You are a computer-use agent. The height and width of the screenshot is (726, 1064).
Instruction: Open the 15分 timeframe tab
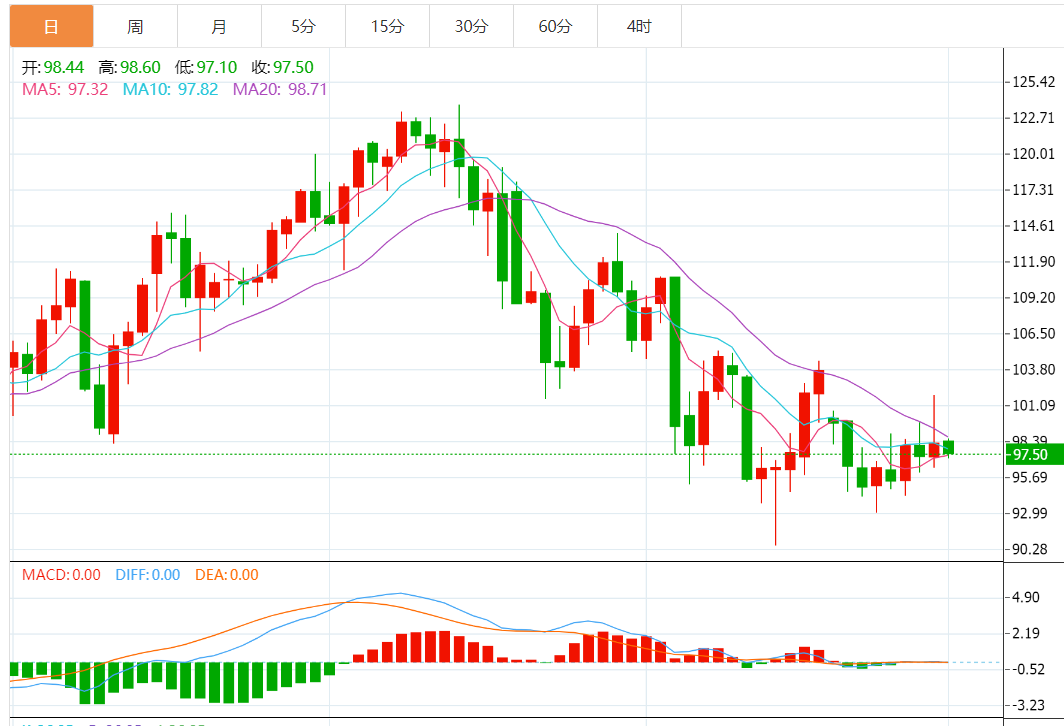pos(387,26)
